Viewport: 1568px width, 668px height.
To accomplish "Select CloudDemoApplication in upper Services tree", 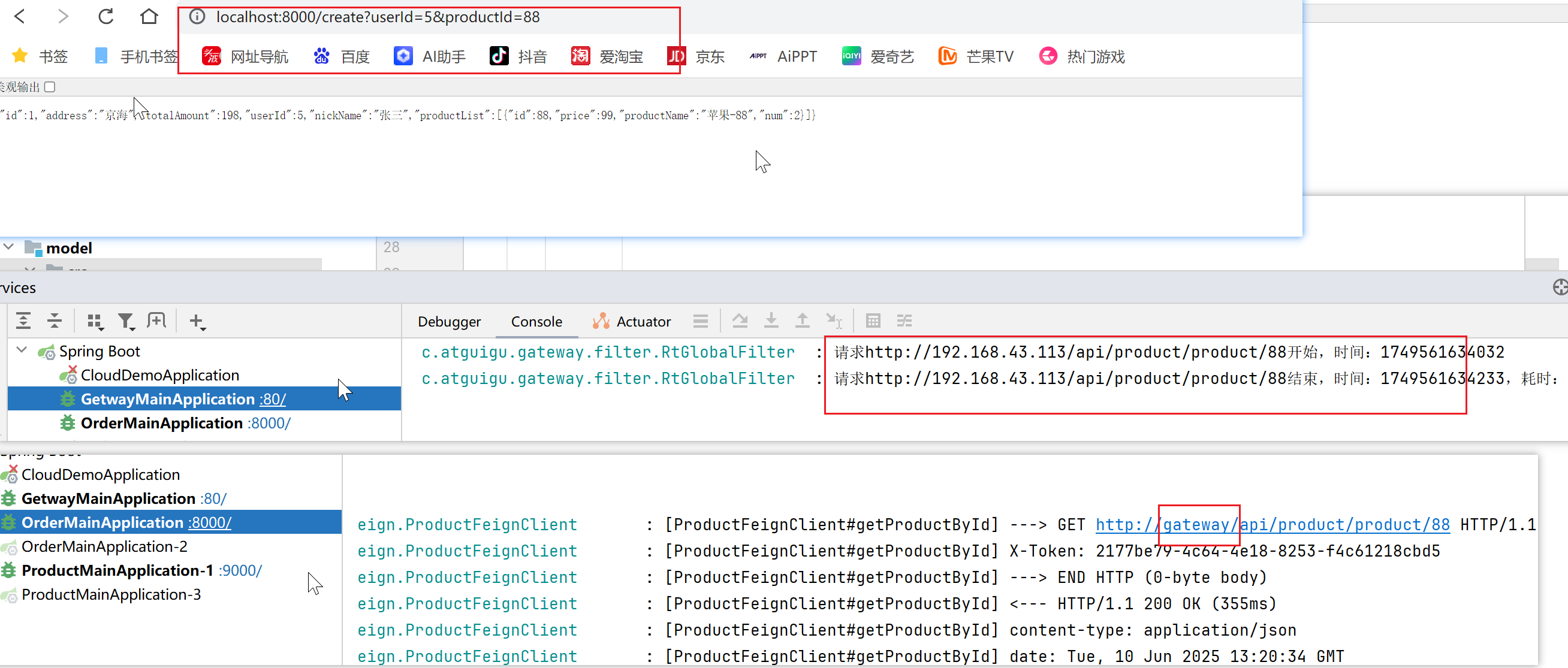I will 159,375.
